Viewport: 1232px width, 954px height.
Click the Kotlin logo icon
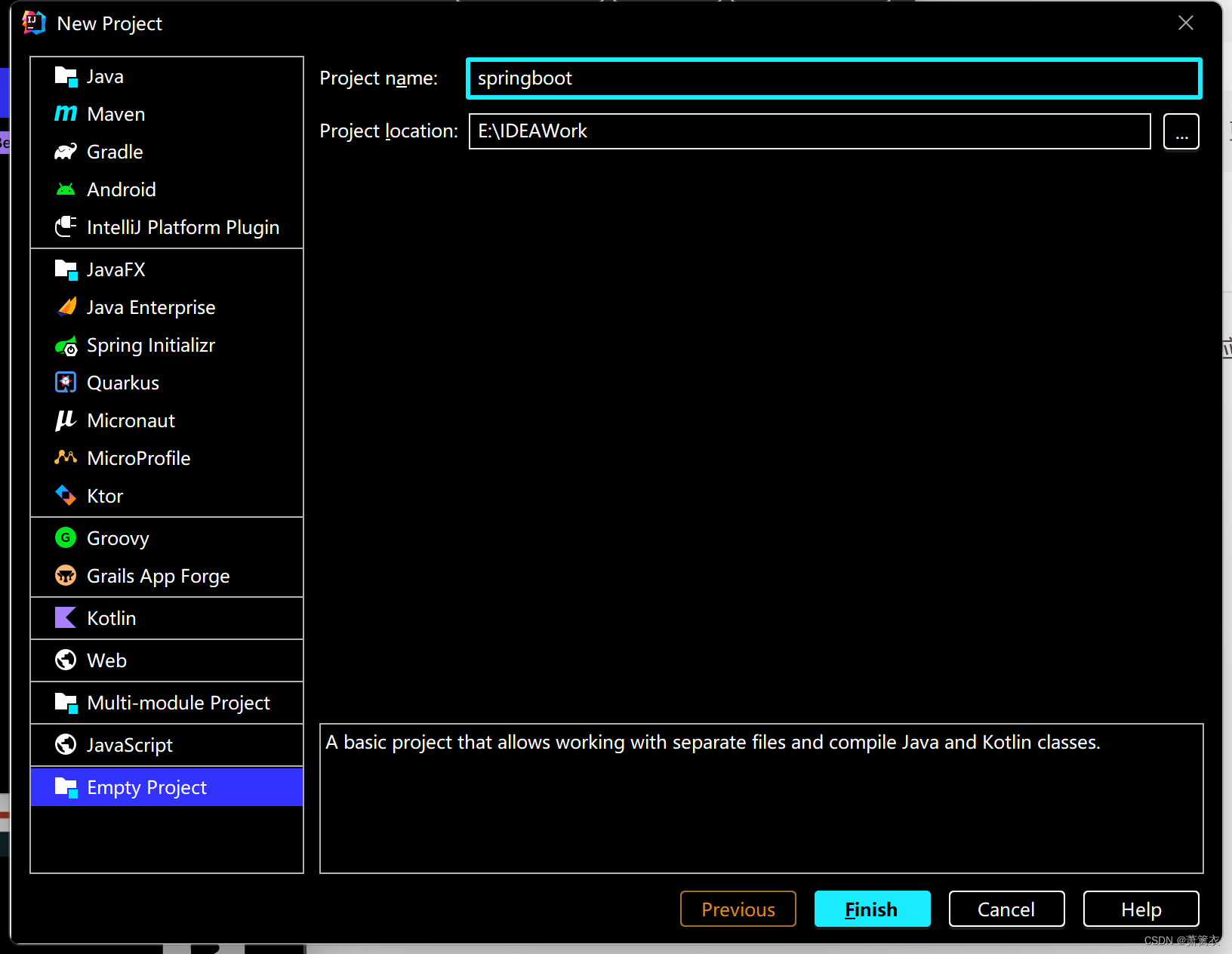pos(66,617)
